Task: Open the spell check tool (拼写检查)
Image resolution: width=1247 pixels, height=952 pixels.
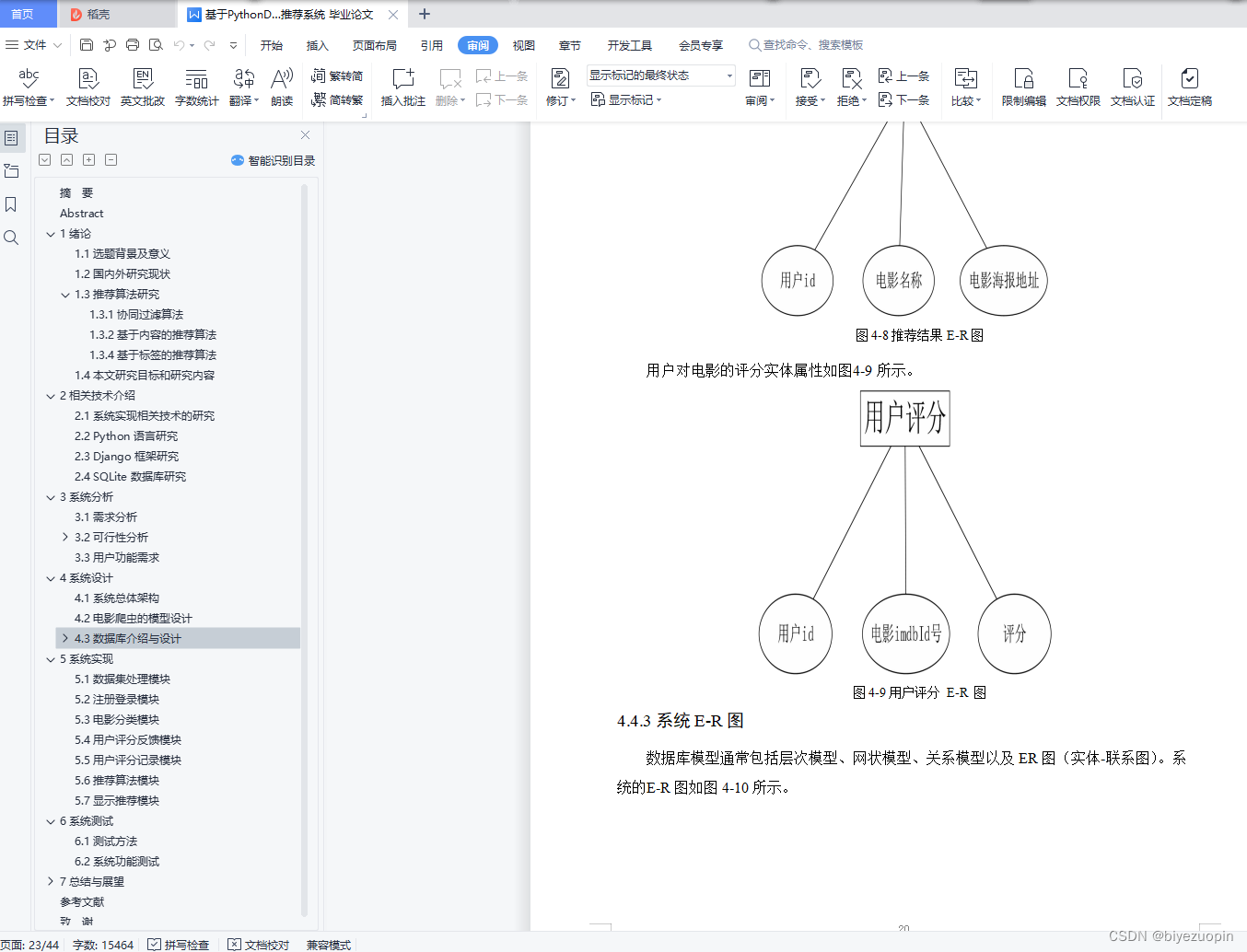Action: point(29,87)
